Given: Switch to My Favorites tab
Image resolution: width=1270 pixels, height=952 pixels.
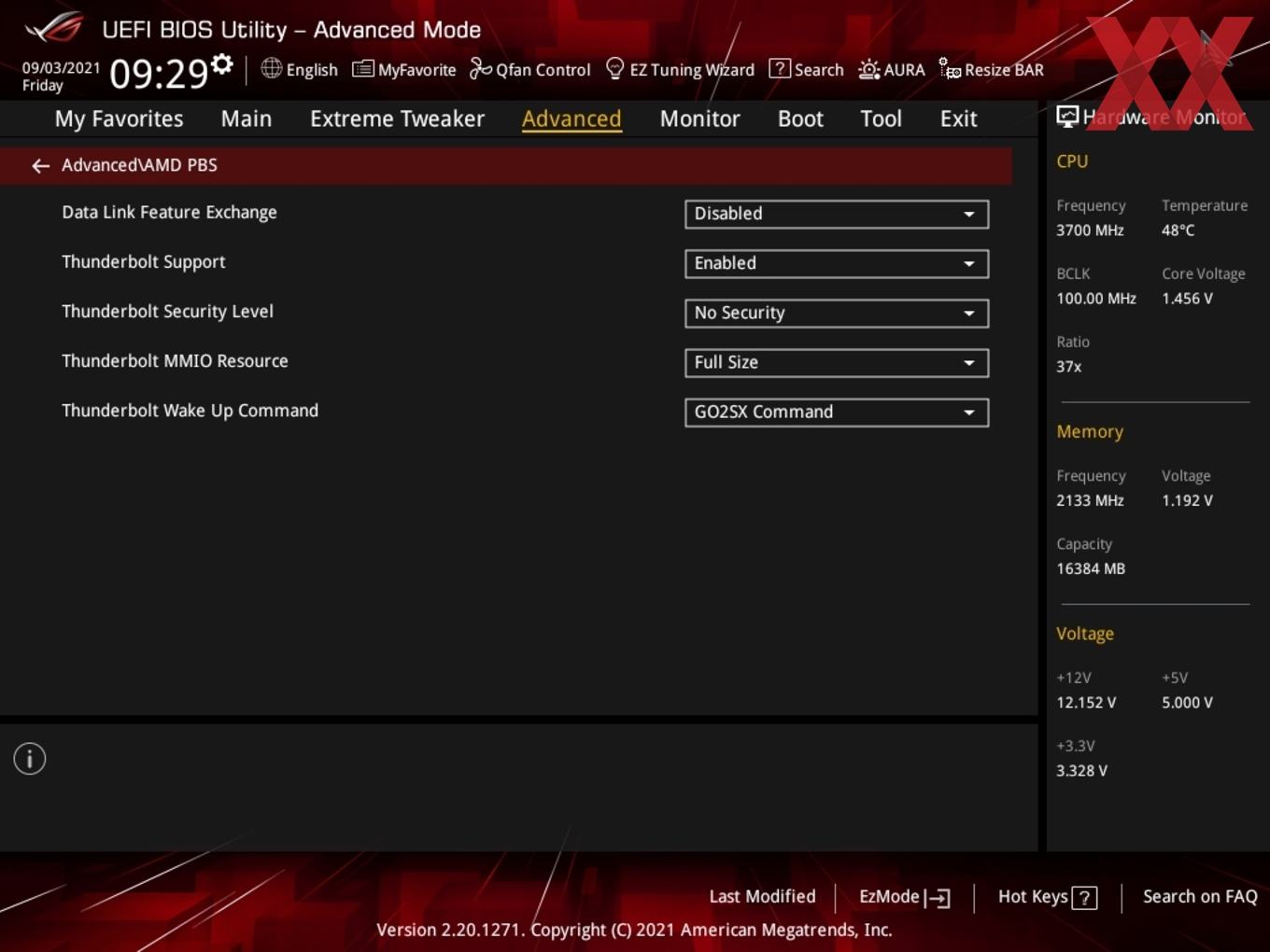Looking at the screenshot, I should pos(119,119).
